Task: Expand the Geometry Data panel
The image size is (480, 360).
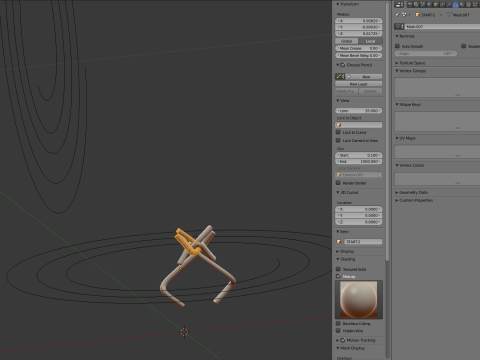Action: coord(397,192)
